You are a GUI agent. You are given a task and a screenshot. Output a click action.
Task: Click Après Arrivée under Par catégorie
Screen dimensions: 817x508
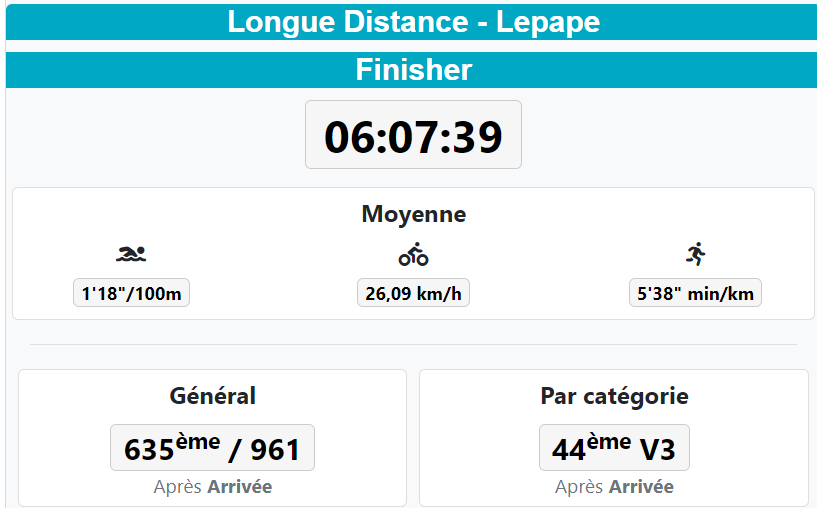click(614, 487)
